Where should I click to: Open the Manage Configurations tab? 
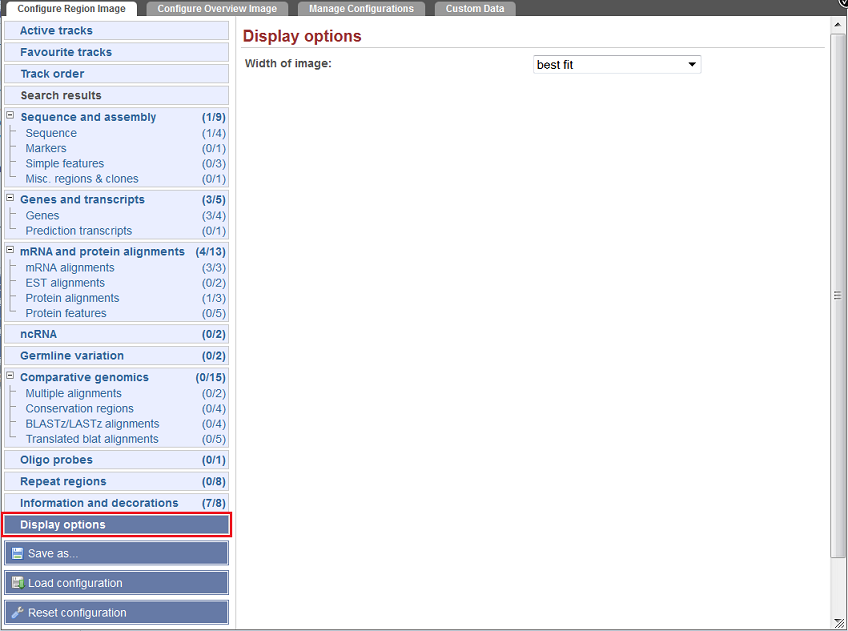(x=361, y=9)
